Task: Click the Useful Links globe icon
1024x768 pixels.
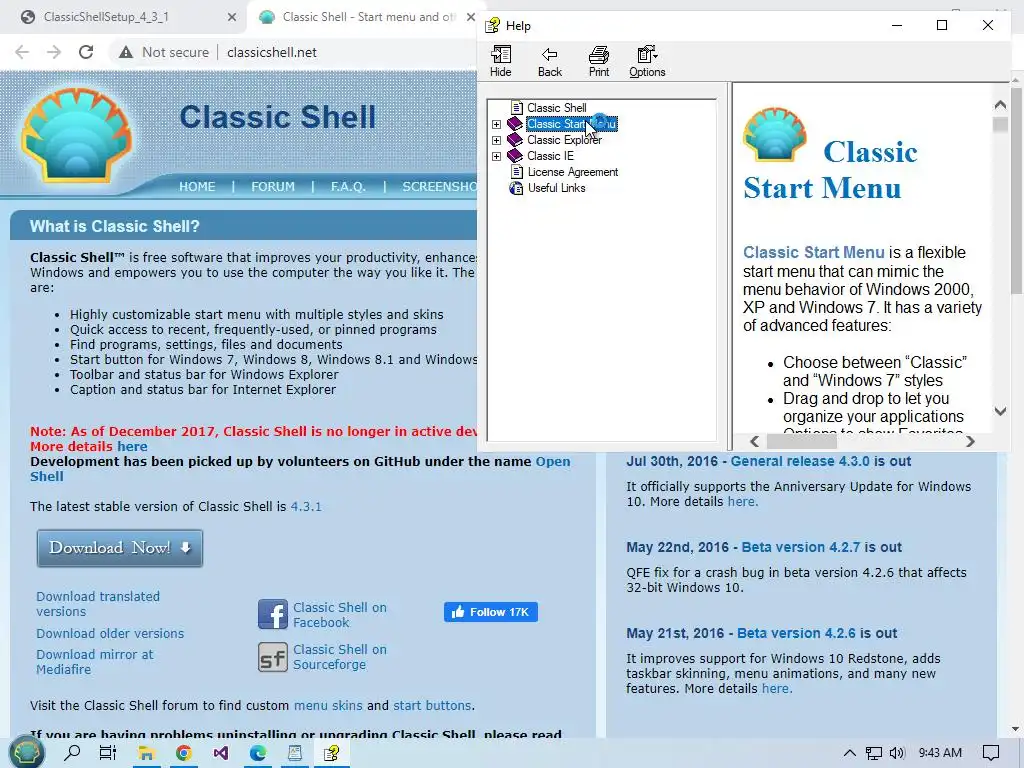Action: (516, 188)
